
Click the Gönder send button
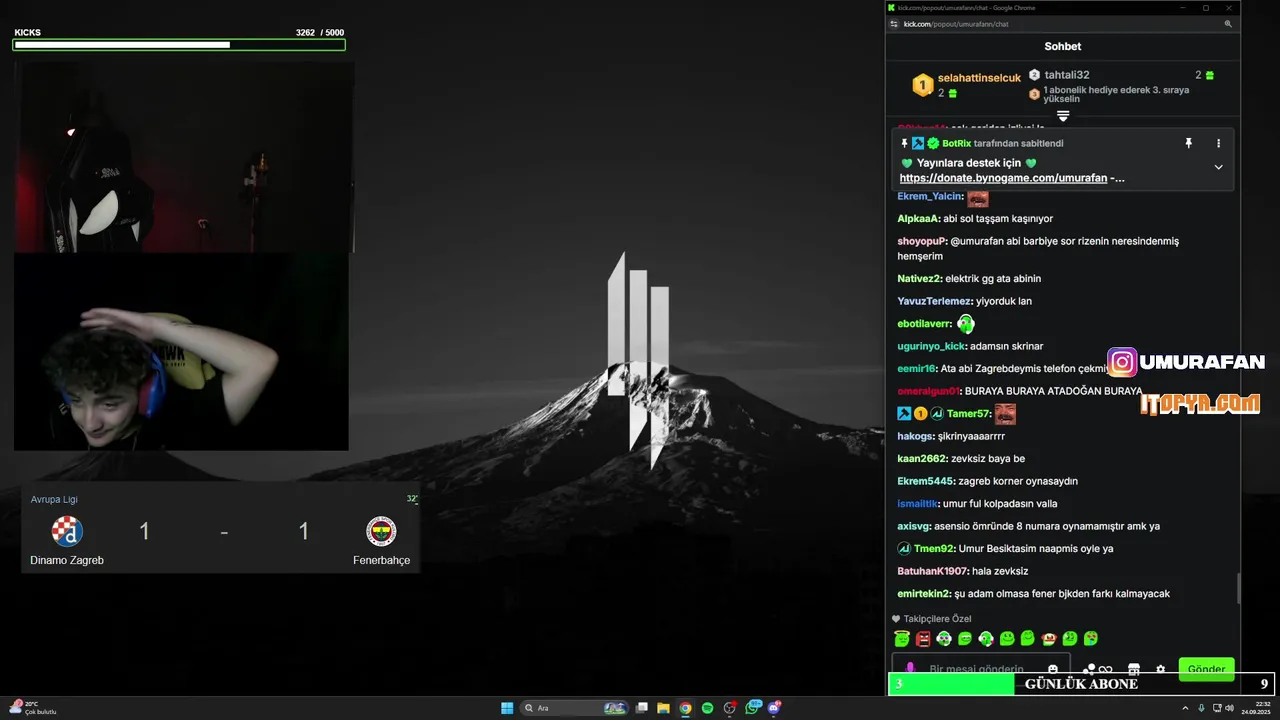(1206, 669)
